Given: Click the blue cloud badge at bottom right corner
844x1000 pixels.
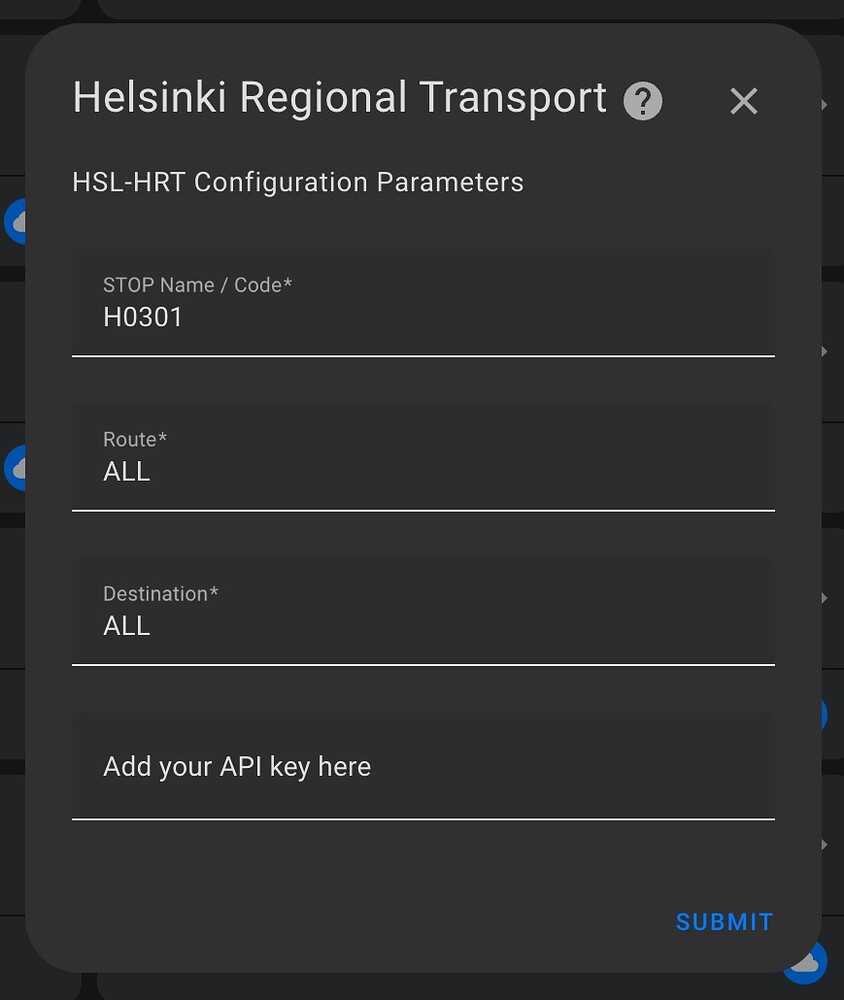Looking at the screenshot, I should coord(806,961).
